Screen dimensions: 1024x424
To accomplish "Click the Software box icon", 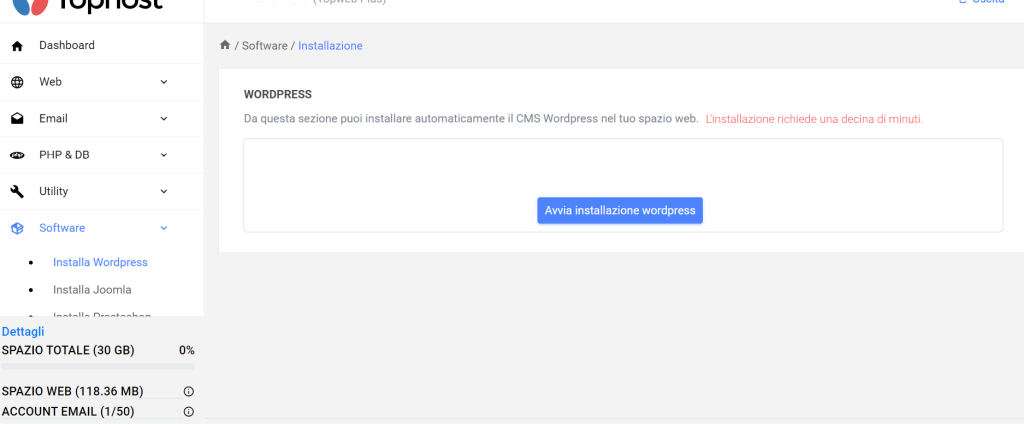I will pyautogui.click(x=18, y=229).
